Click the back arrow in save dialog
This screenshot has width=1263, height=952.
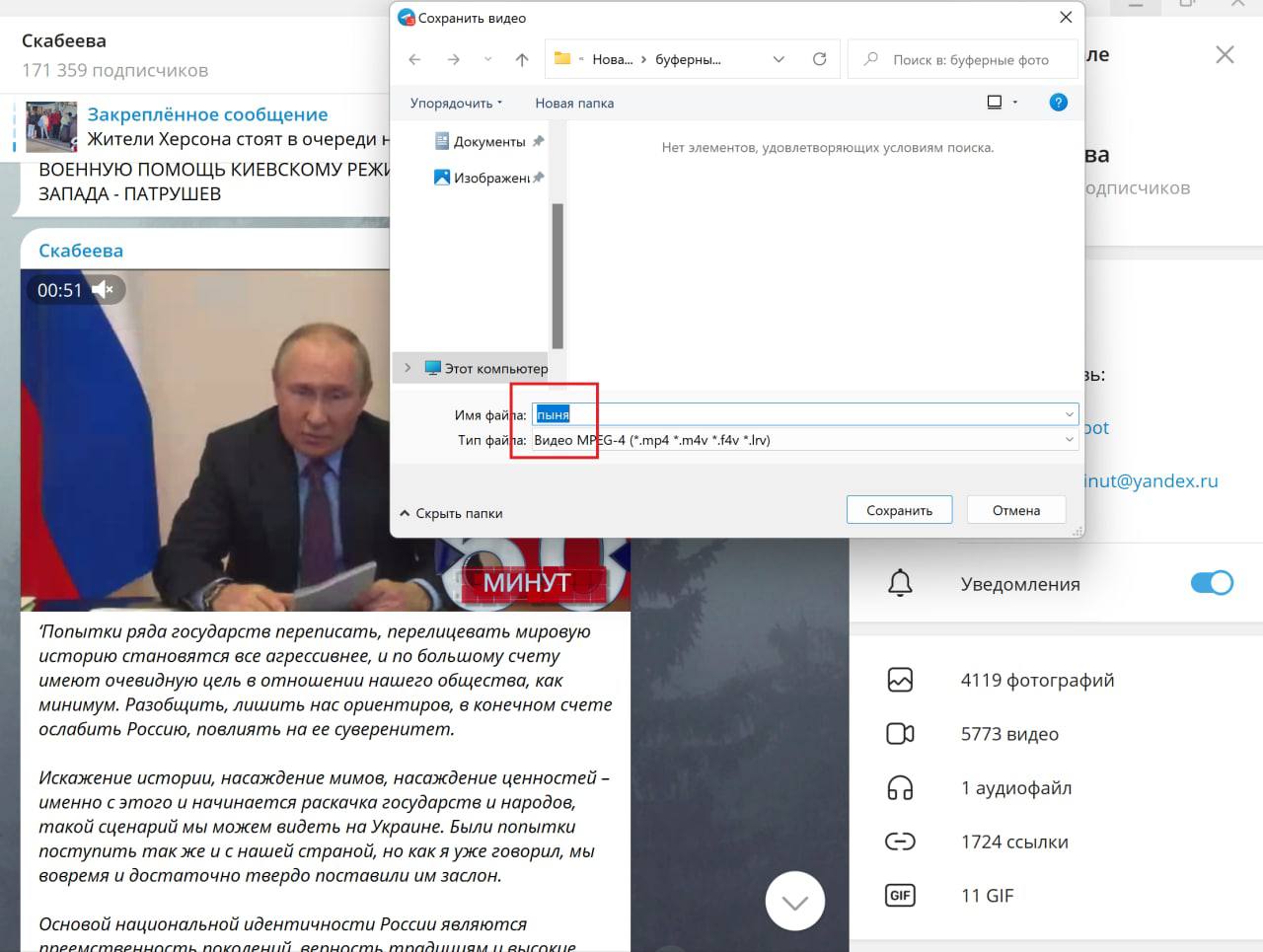tap(414, 59)
